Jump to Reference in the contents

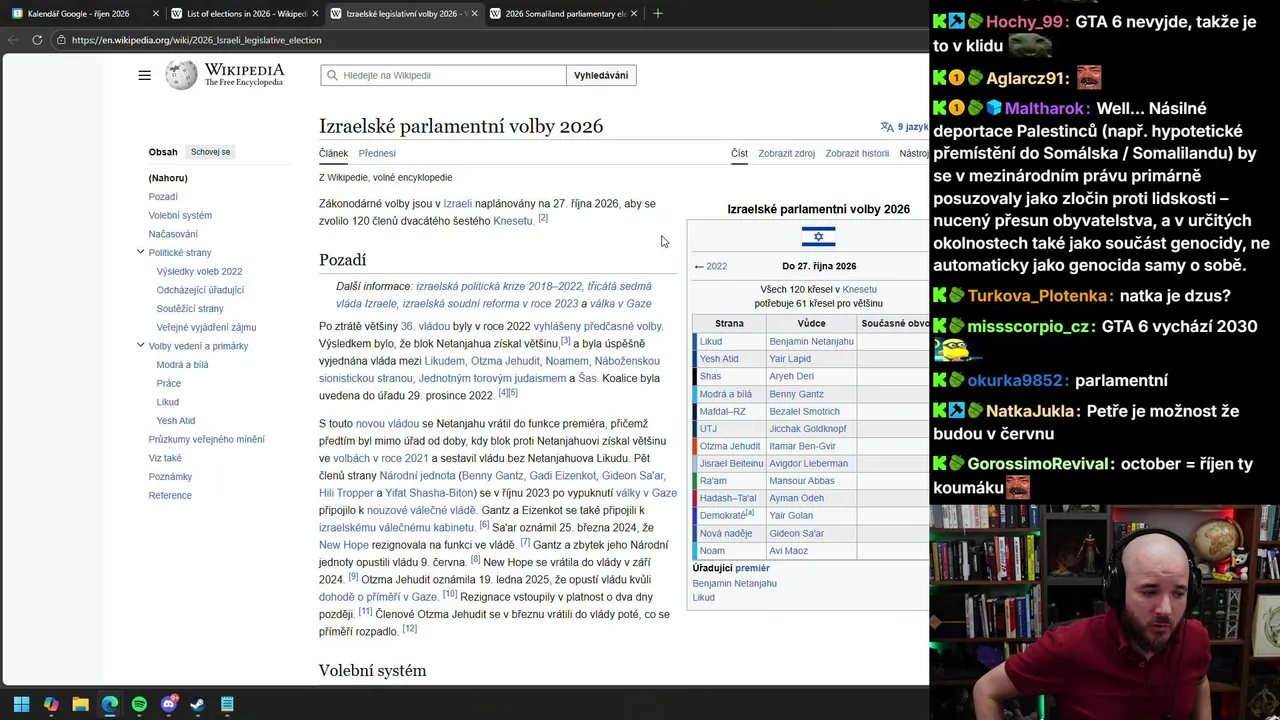click(x=170, y=495)
